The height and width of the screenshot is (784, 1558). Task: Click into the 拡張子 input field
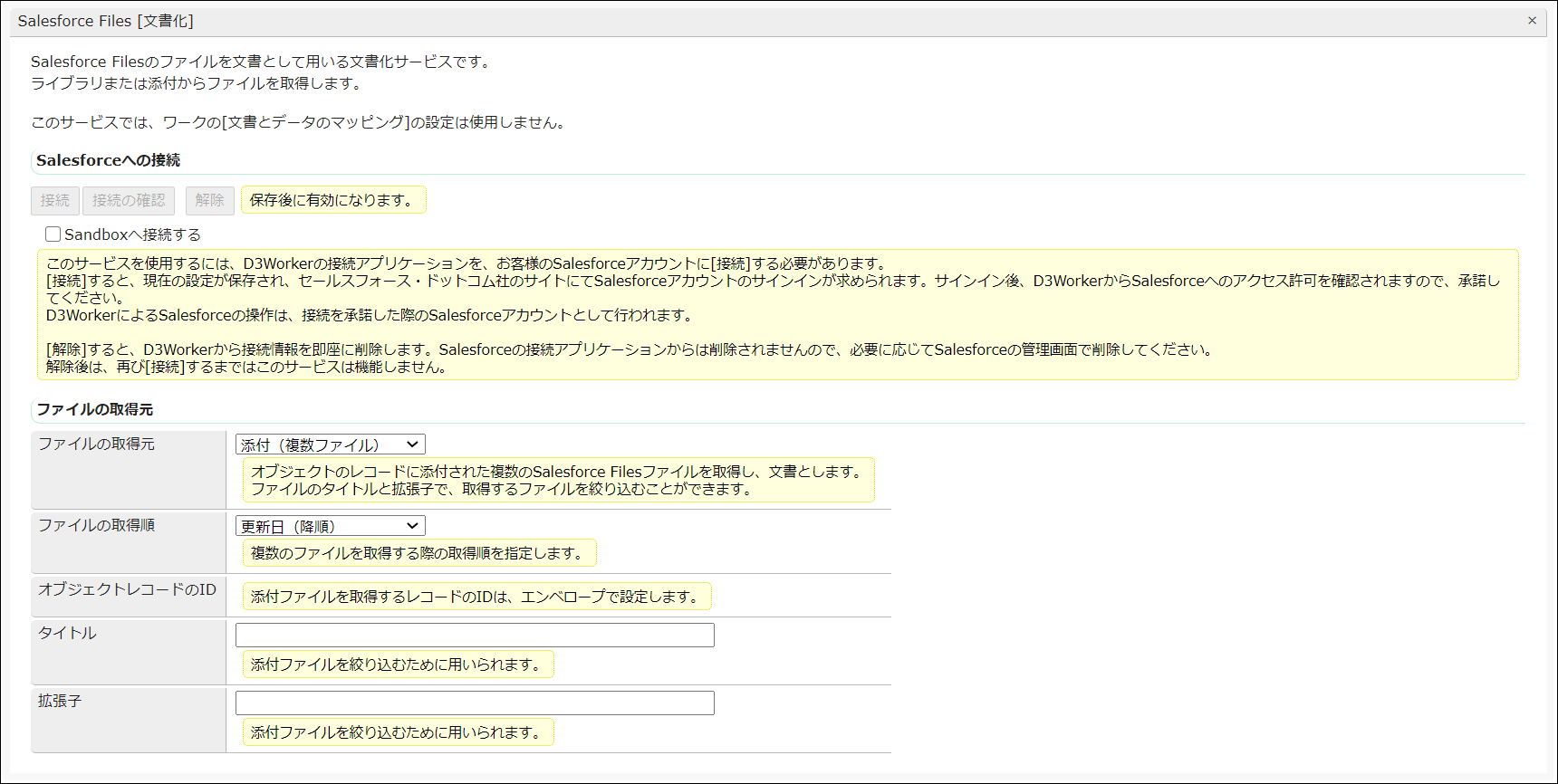475,703
